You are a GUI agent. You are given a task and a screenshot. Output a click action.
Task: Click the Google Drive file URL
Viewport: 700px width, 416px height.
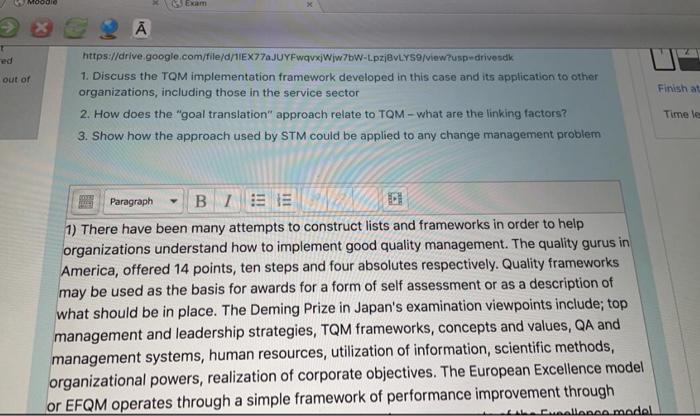click(298, 57)
